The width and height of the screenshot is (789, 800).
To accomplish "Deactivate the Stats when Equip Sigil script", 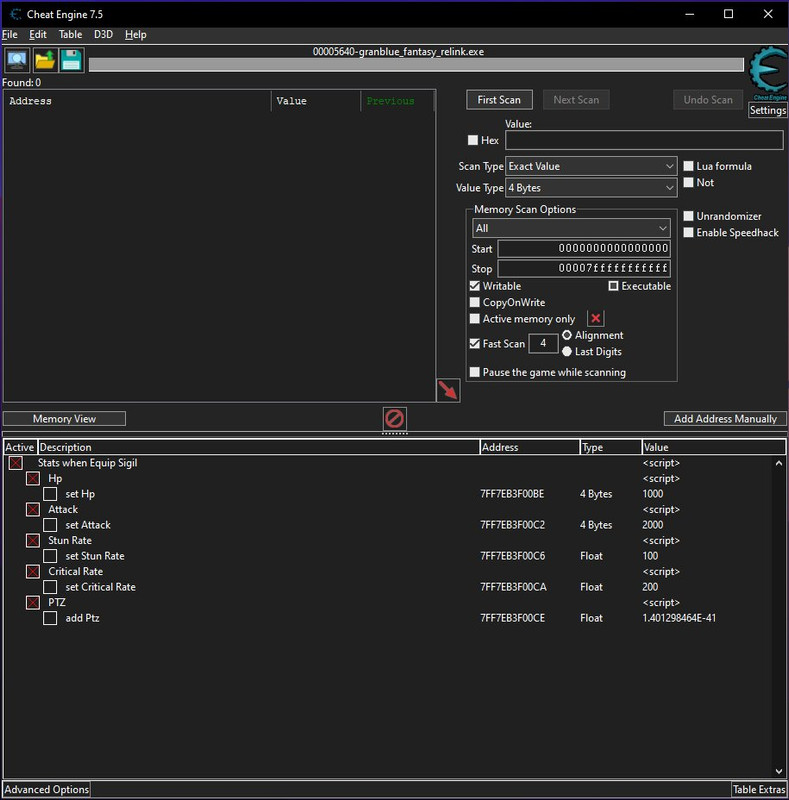I will 16,463.
